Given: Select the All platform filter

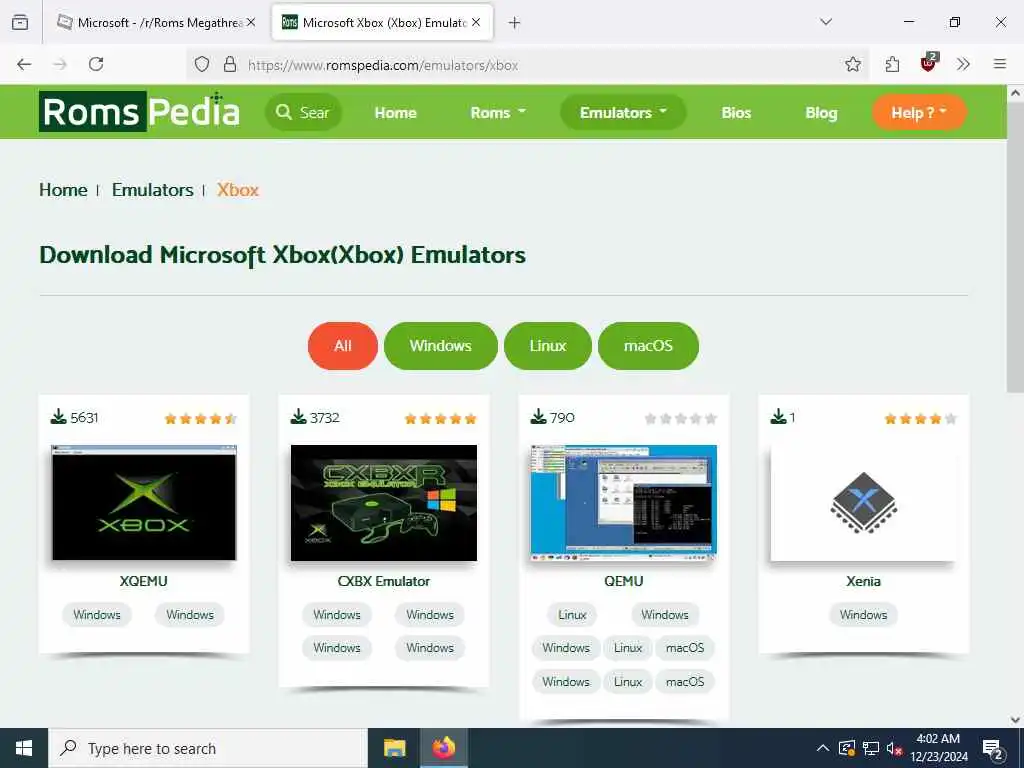Looking at the screenshot, I should pos(343,346).
